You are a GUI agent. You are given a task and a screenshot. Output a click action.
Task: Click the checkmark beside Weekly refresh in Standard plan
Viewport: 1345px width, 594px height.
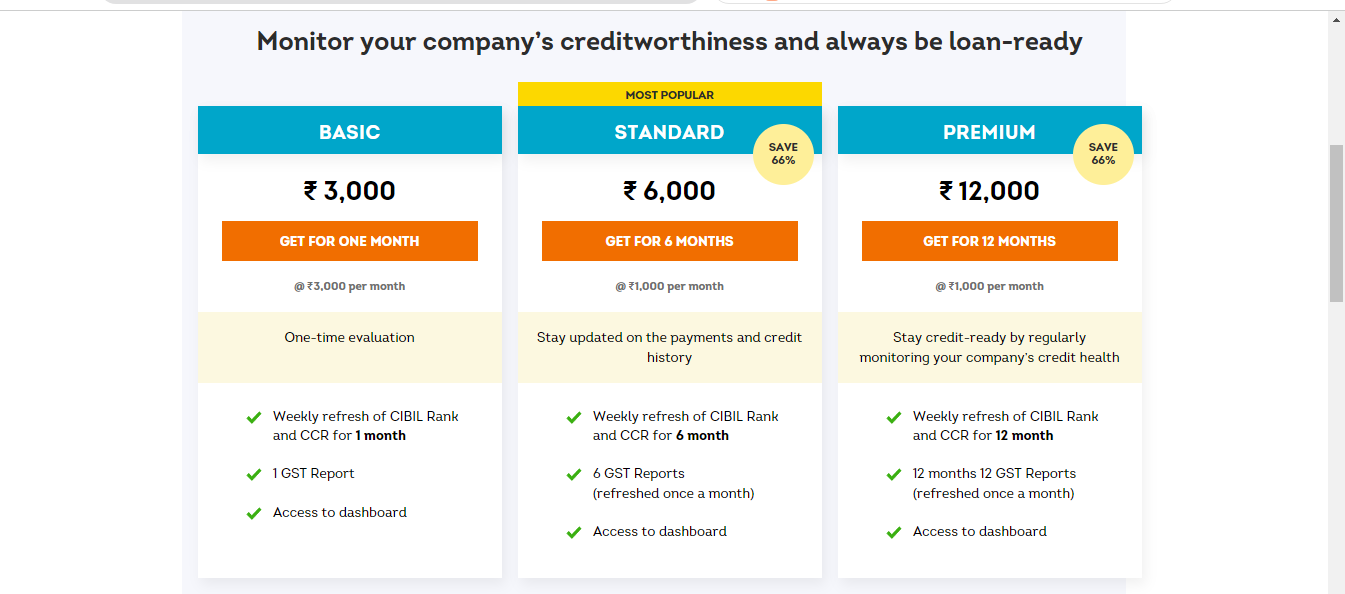tap(573, 417)
